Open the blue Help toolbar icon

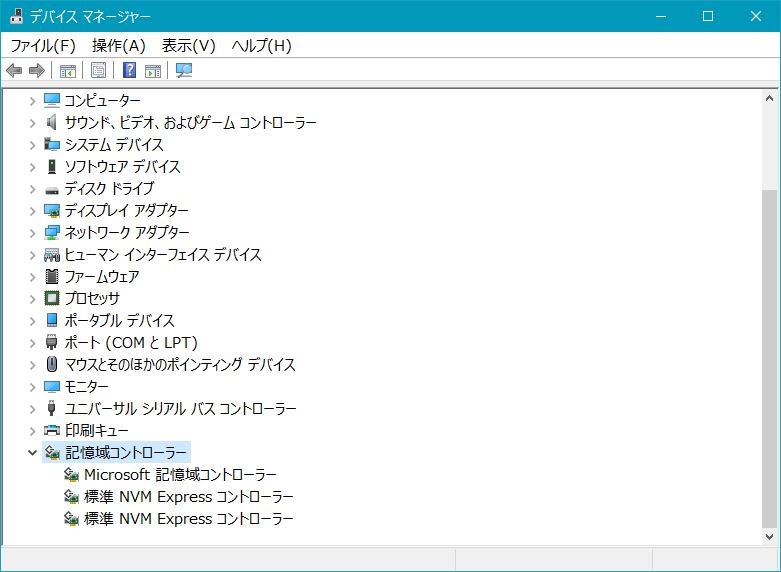click(130, 70)
